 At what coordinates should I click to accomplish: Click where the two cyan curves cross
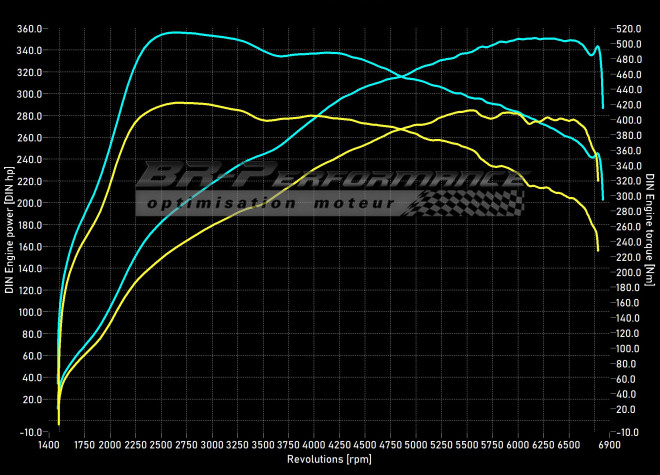point(398,77)
